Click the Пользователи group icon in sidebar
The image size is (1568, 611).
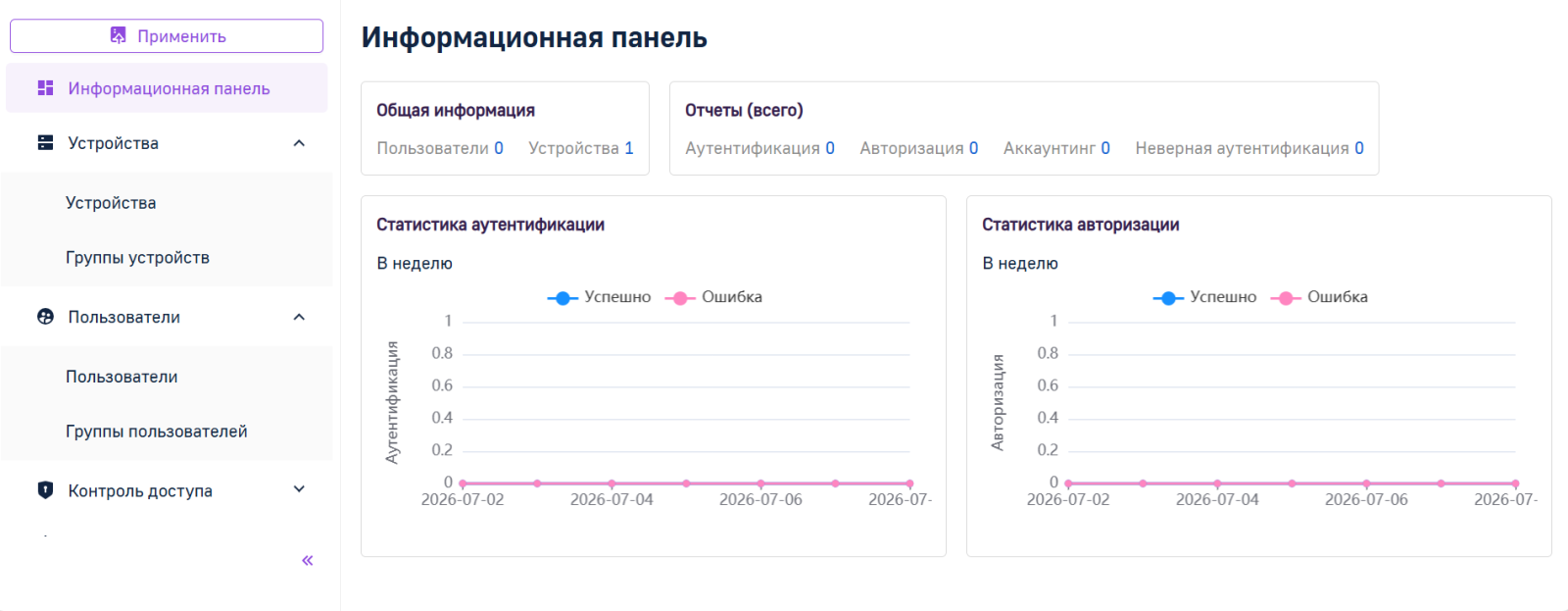point(45,317)
